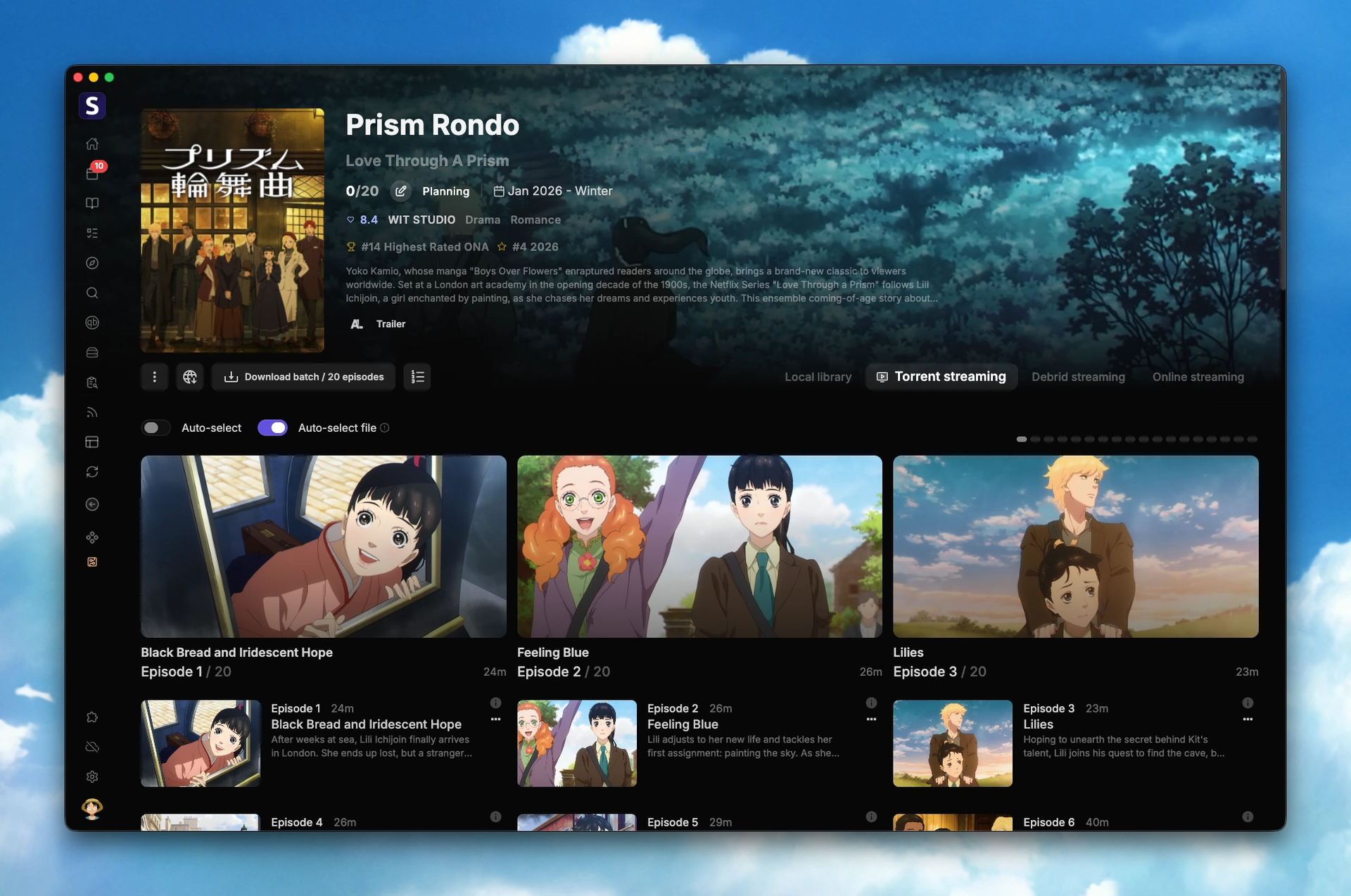
Task: Open the three-dot menu beside the globe button
Action: pos(155,377)
